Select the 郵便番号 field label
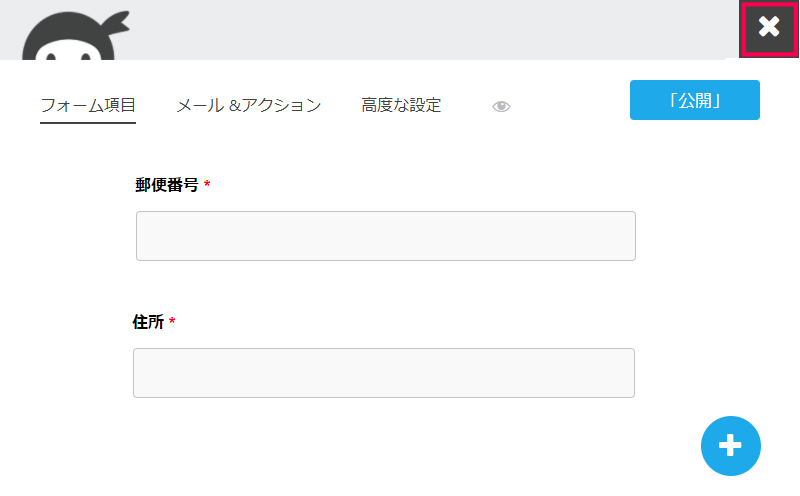The width and height of the screenshot is (800, 496). (x=167, y=185)
